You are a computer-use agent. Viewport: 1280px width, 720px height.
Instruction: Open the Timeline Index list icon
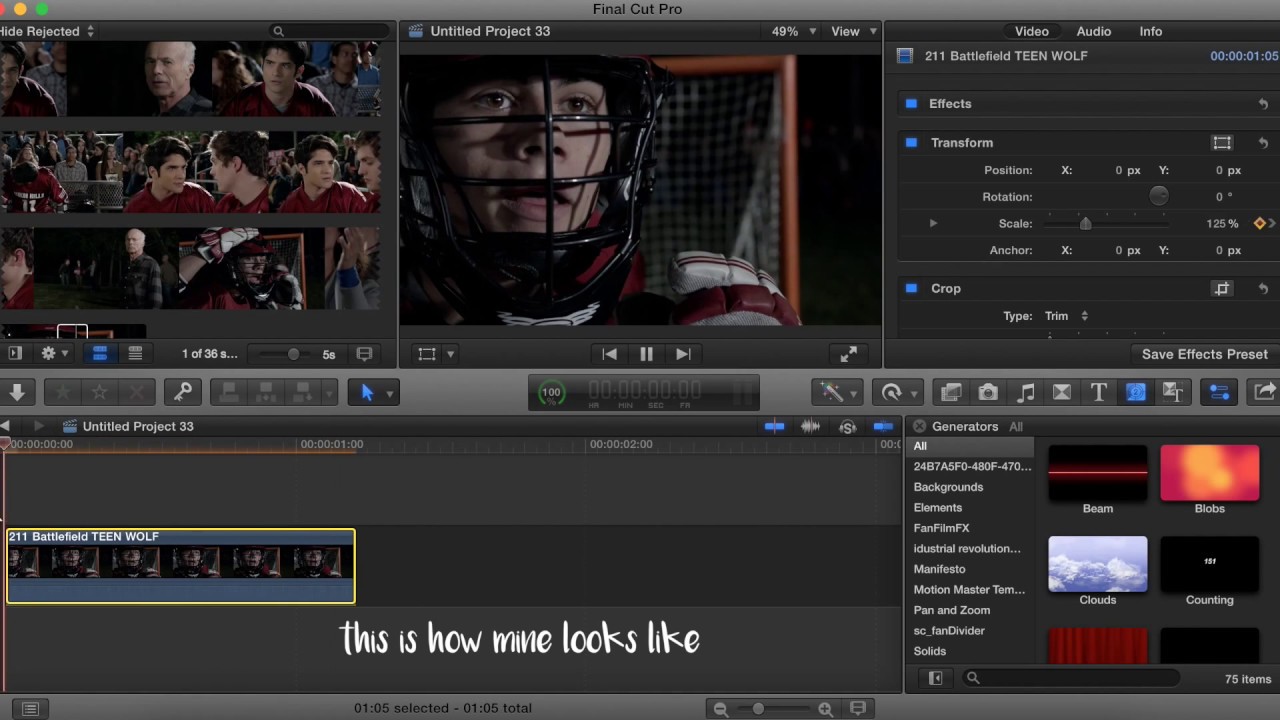pos(30,709)
